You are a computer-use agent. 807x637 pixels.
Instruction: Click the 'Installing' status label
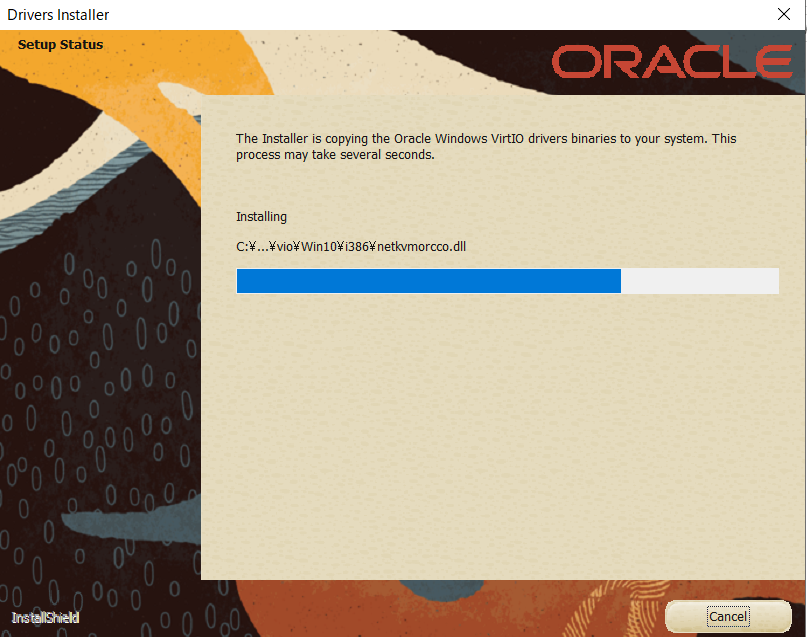[261, 217]
